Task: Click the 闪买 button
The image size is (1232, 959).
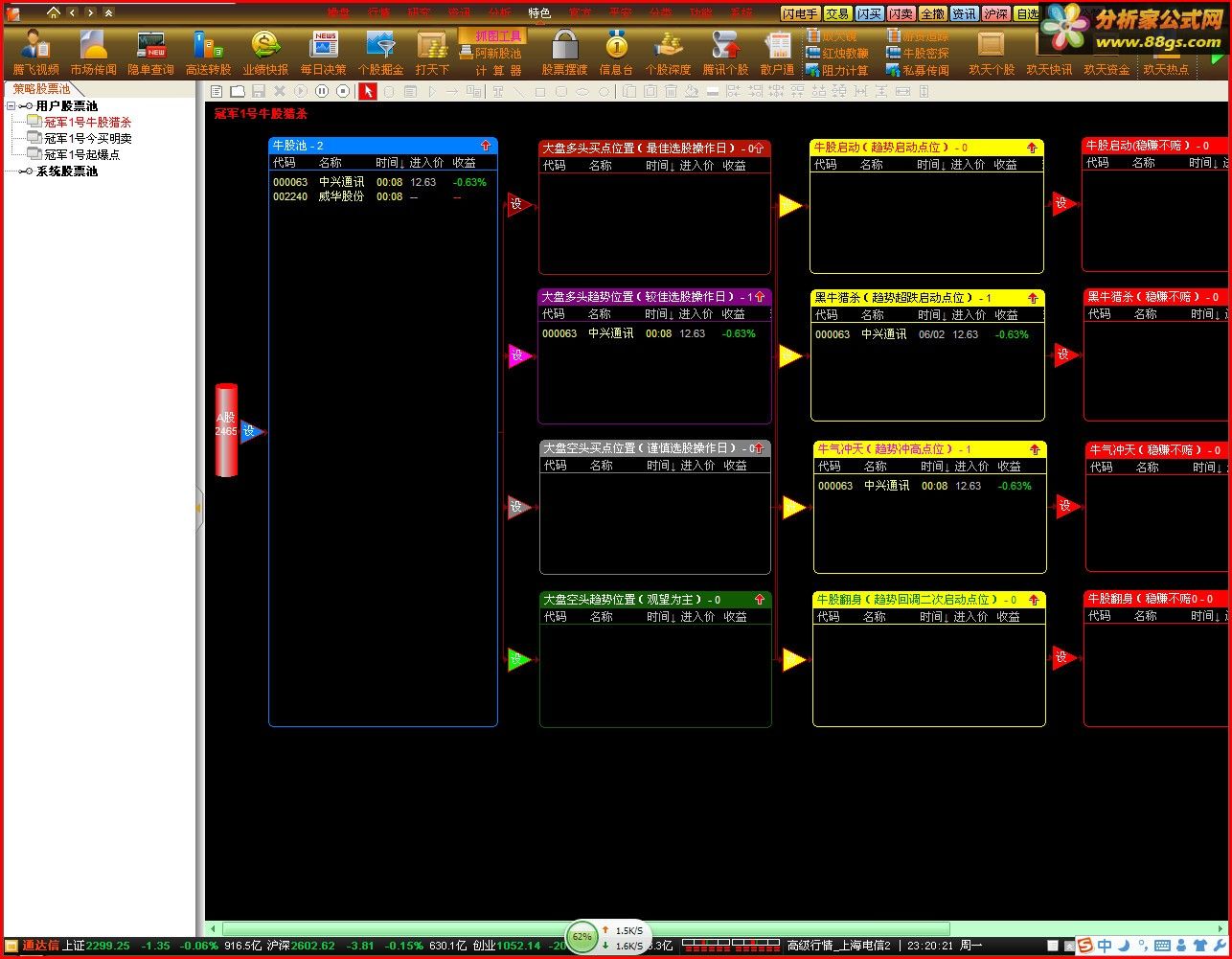Action: (869, 14)
